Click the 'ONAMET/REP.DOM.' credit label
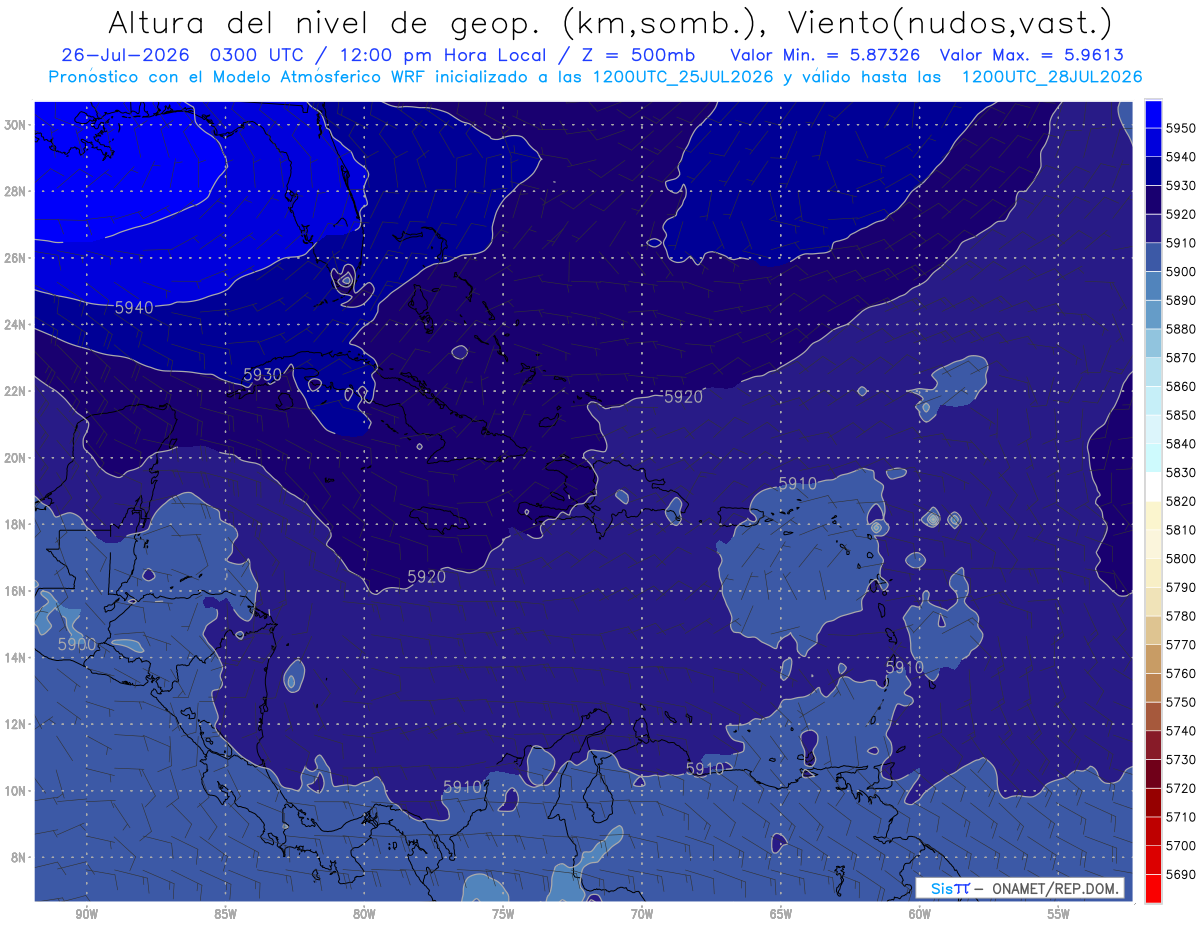 (1055, 889)
